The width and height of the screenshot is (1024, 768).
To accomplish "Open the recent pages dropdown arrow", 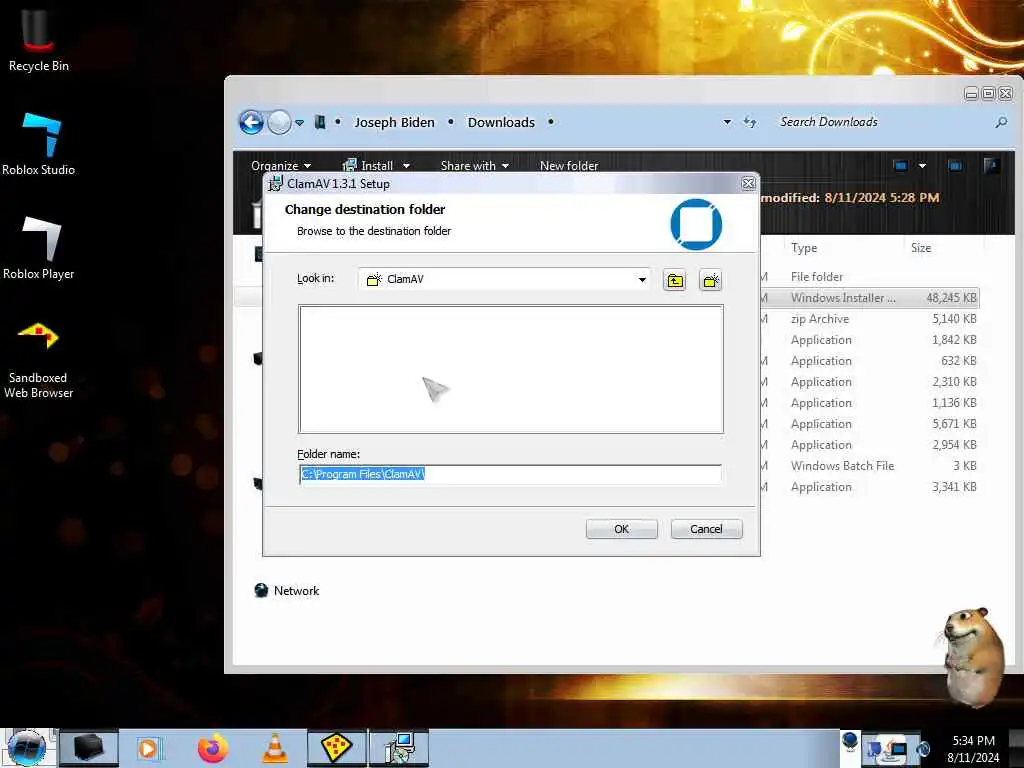I will coord(299,122).
